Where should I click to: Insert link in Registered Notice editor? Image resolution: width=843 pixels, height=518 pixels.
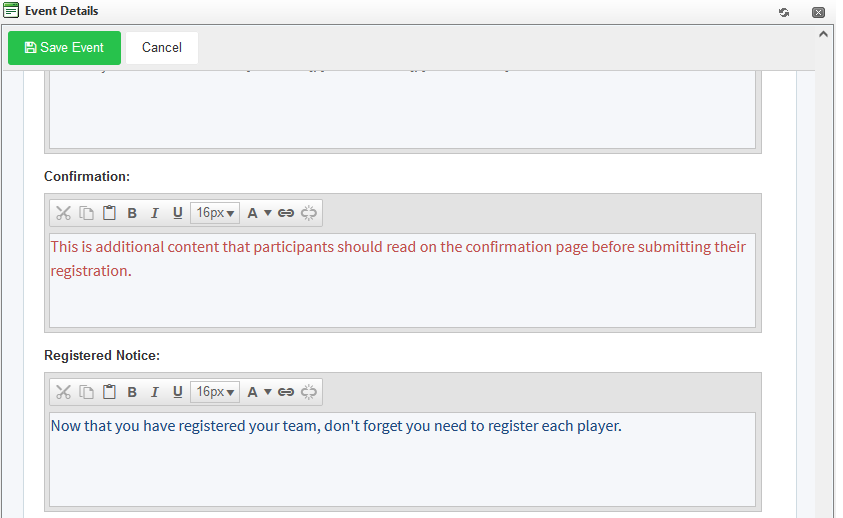point(286,392)
